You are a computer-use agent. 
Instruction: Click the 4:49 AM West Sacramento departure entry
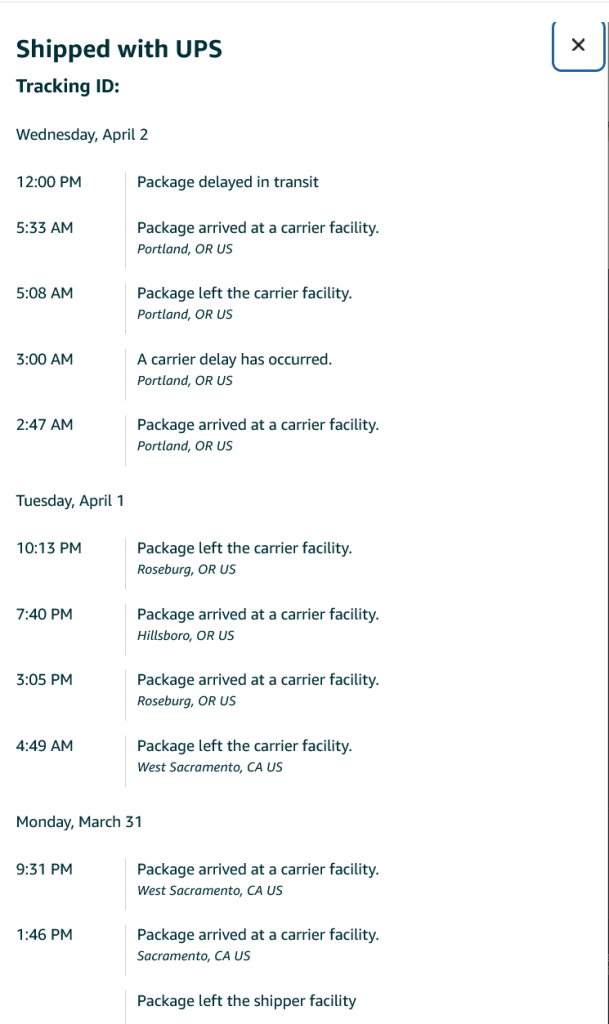pyautogui.click(x=244, y=746)
